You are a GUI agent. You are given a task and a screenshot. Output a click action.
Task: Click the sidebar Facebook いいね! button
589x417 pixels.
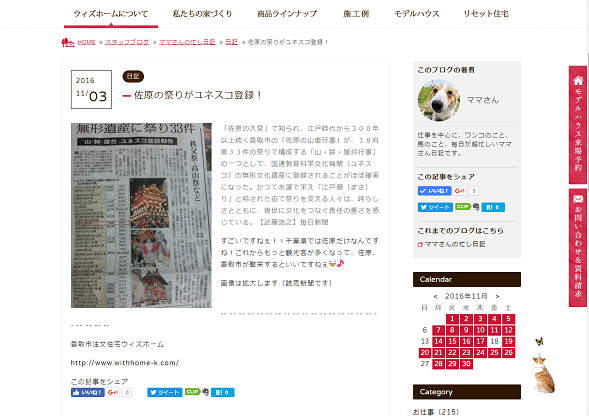[434, 191]
